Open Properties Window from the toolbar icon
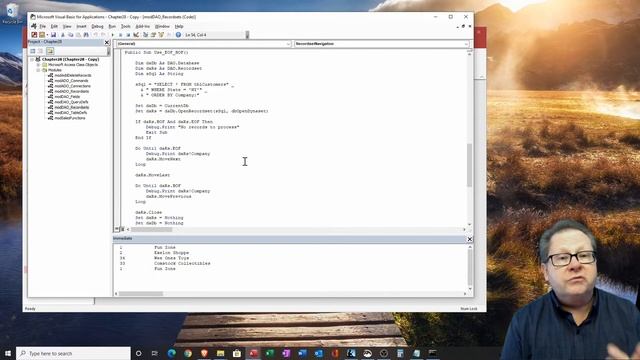640x360 pixels. tap(153, 35)
